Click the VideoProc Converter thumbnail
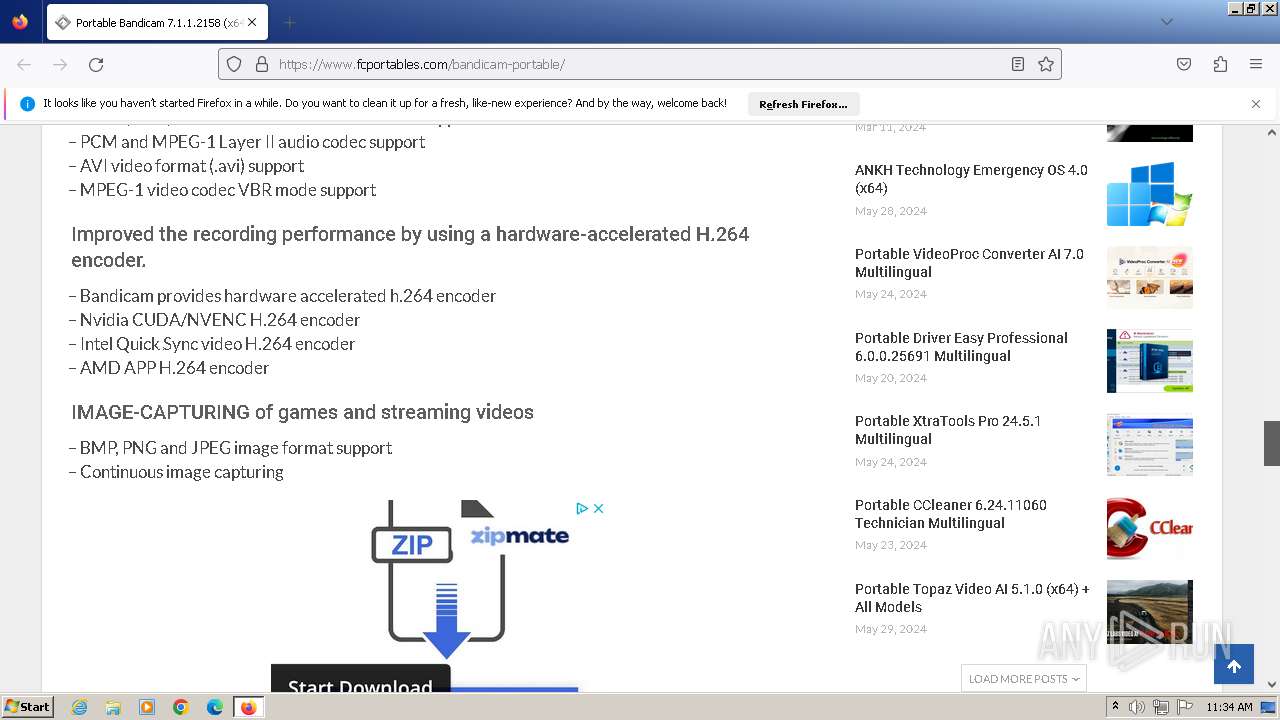 1150,277
